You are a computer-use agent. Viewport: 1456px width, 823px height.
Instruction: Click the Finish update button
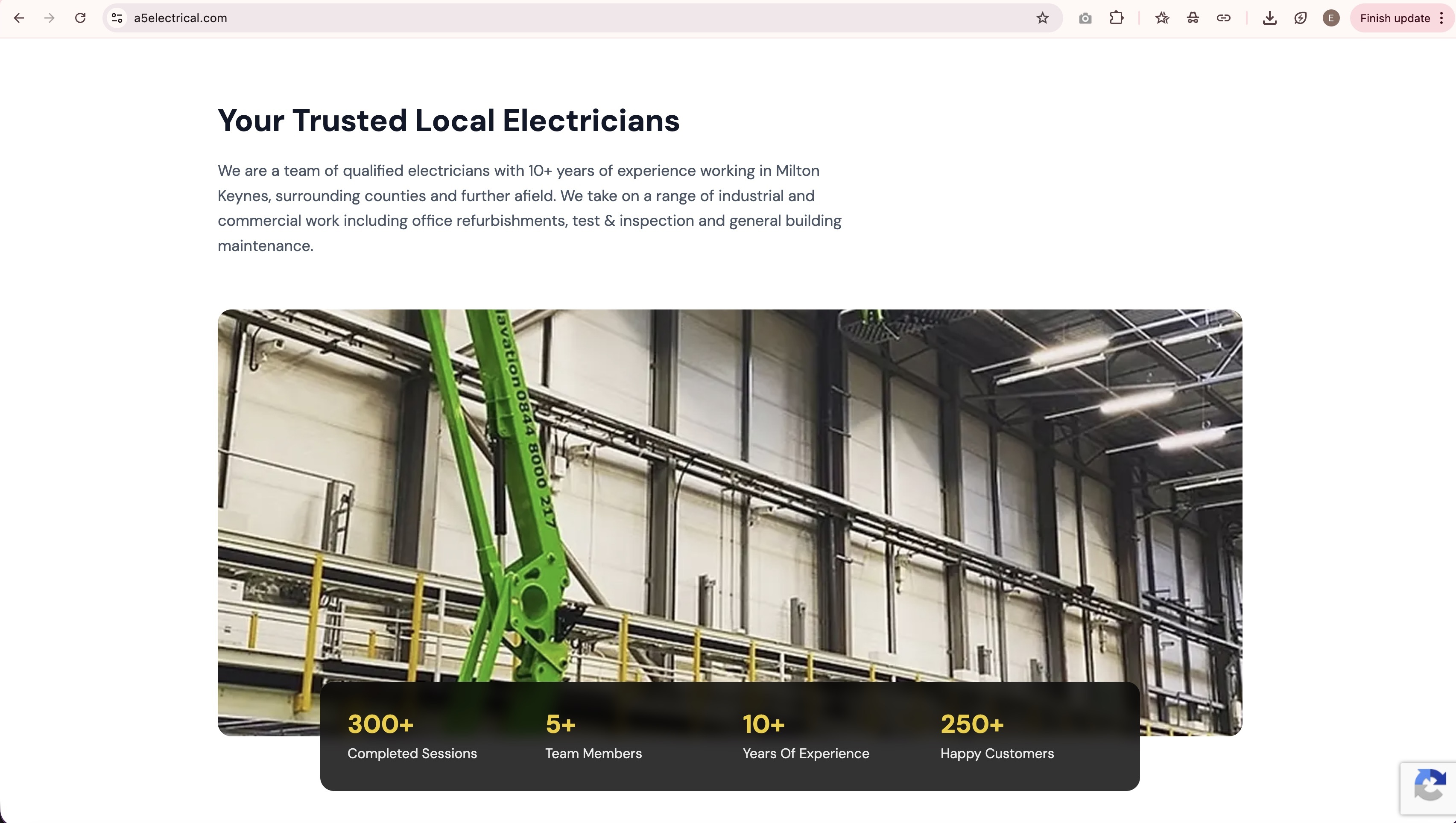click(1395, 18)
